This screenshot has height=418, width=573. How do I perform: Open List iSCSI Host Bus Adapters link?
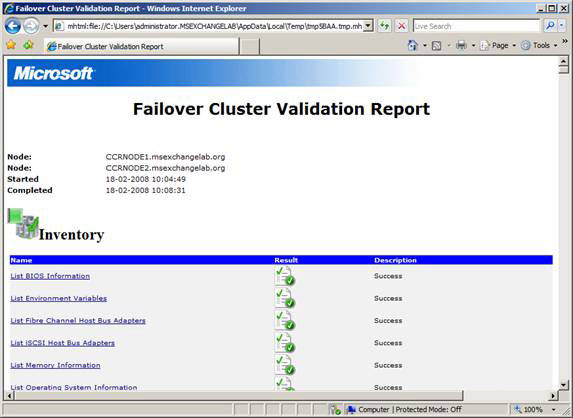(62, 343)
